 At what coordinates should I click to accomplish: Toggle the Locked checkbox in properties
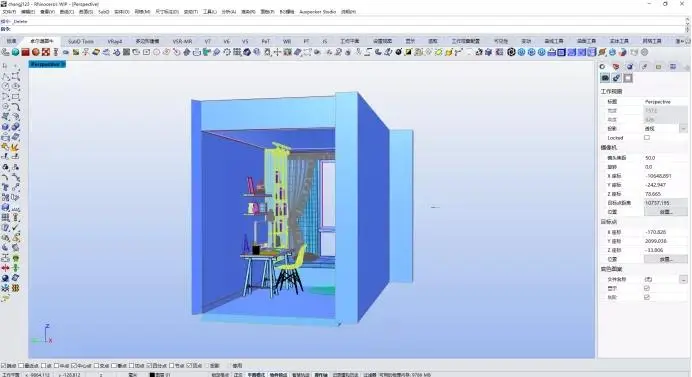coord(647,138)
